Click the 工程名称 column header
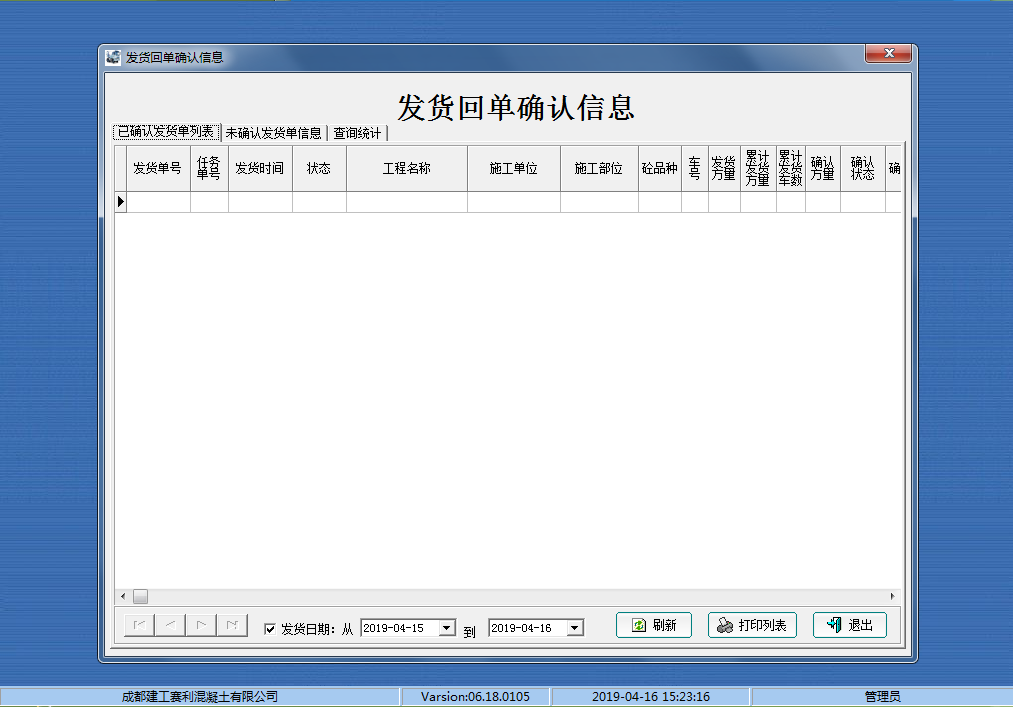This screenshot has height=707, width=1013. [x=407, y=169]
